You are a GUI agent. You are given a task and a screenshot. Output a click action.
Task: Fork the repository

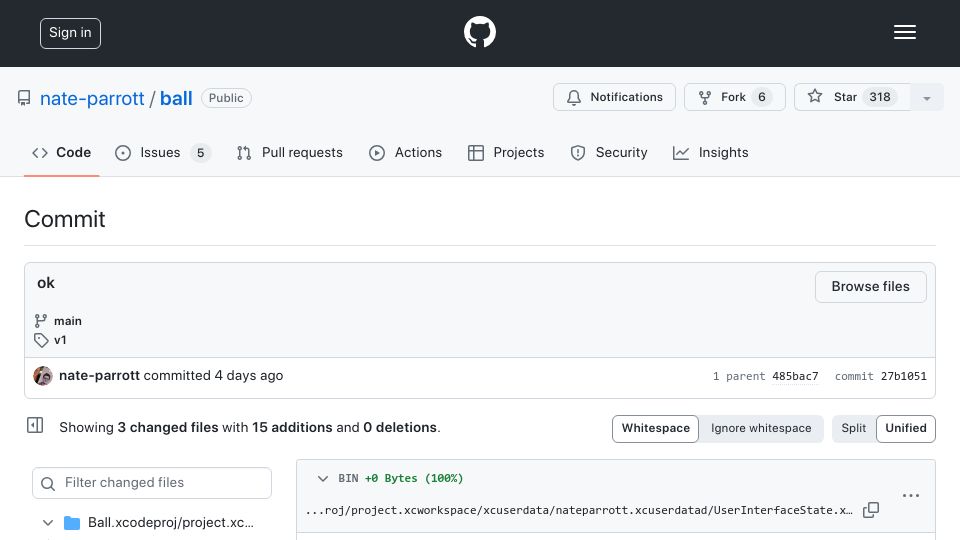pos(735,97)
